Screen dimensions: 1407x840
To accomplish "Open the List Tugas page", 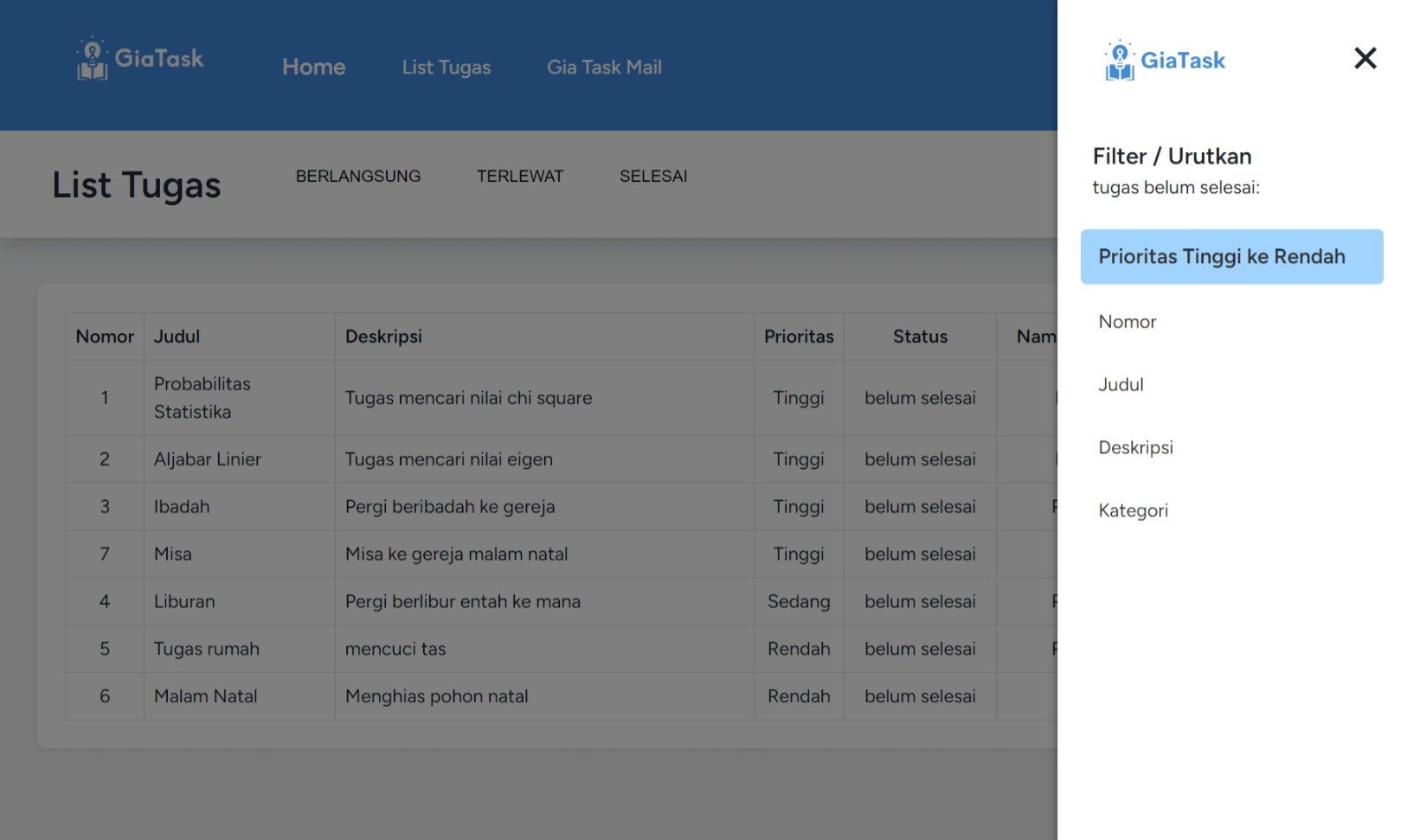I will 446,67.
